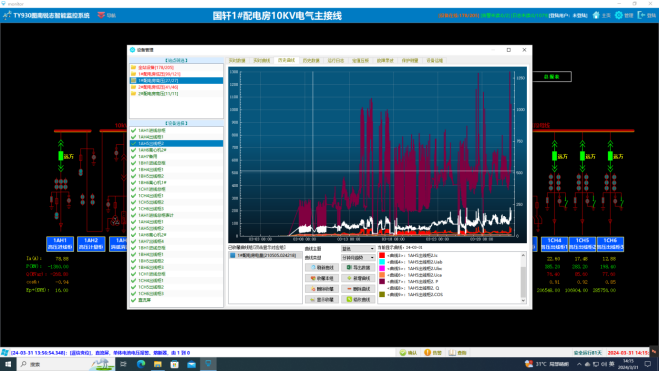The width and height of the screenshot is (659, 371).
Task: Click olive swatch of curve 9 COS
Action: (382, 295)
